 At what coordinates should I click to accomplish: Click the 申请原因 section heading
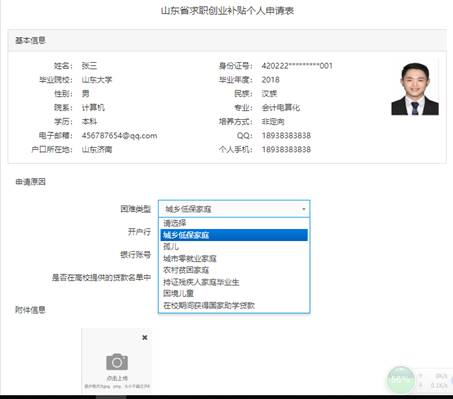[30, 182]
